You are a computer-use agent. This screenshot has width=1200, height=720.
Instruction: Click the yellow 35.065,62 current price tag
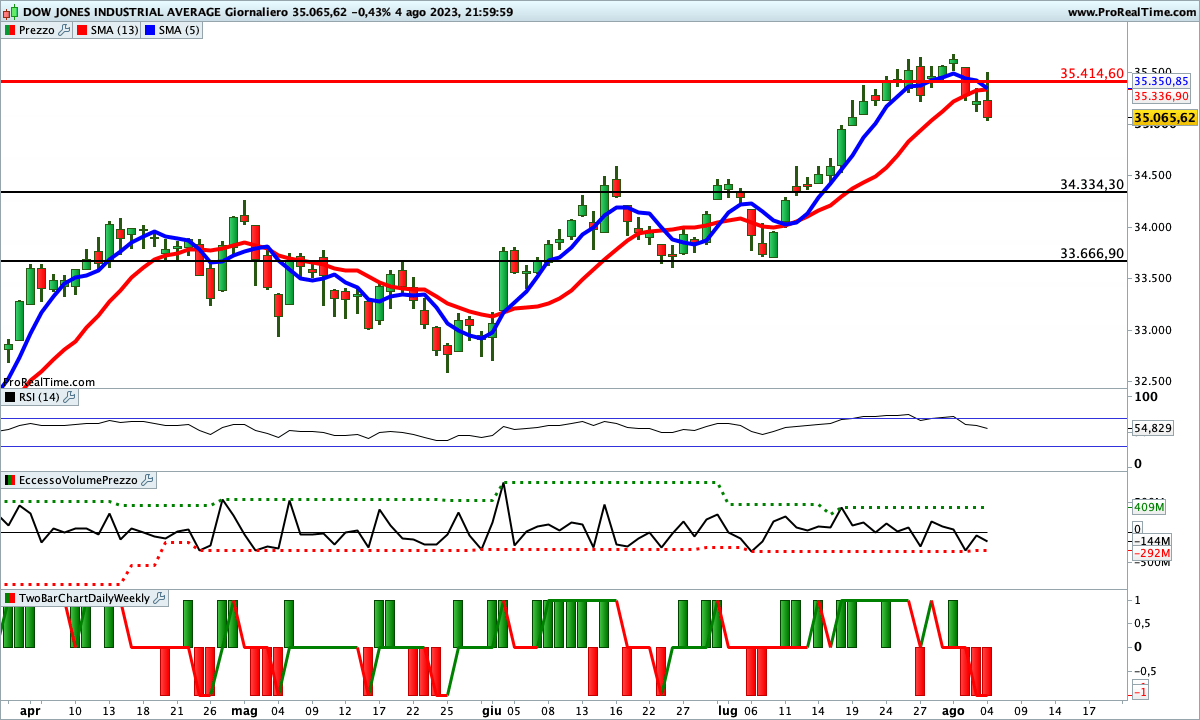1164,118
